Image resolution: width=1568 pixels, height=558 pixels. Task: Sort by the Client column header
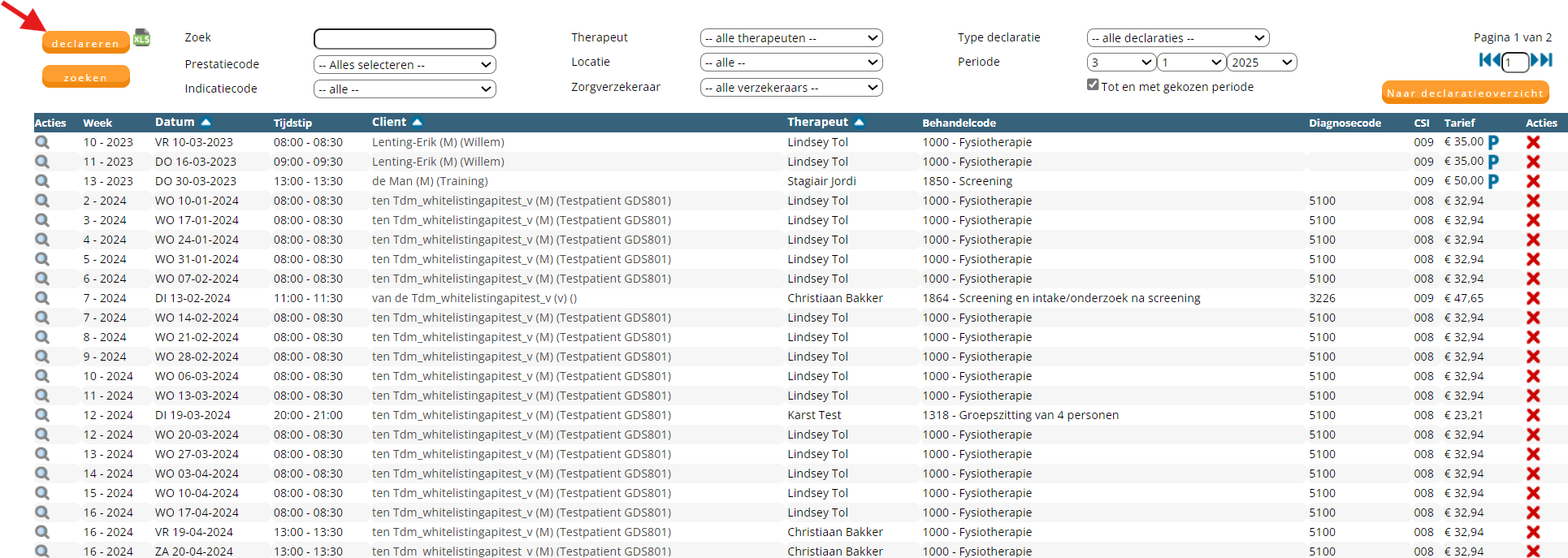[x=390, y=122]
